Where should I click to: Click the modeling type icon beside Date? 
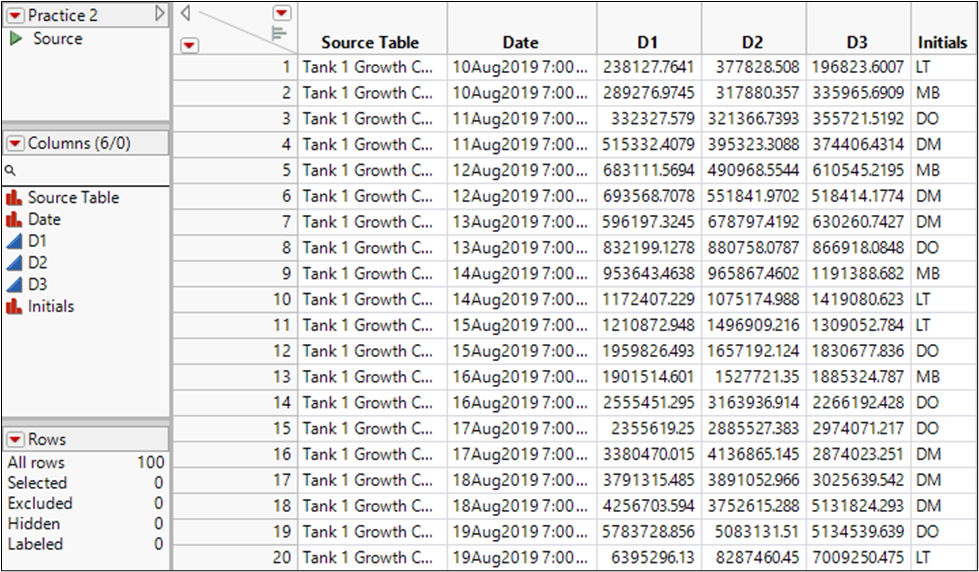(15, 220)
